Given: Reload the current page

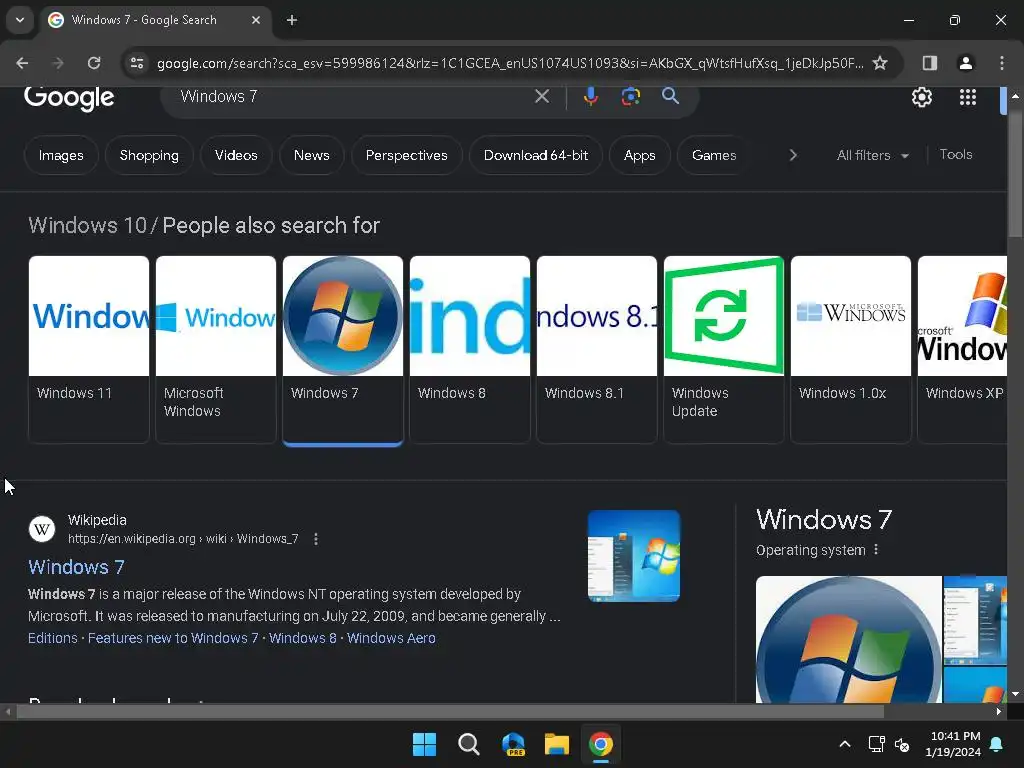Looking at the screenshot, I should point(94,63).
